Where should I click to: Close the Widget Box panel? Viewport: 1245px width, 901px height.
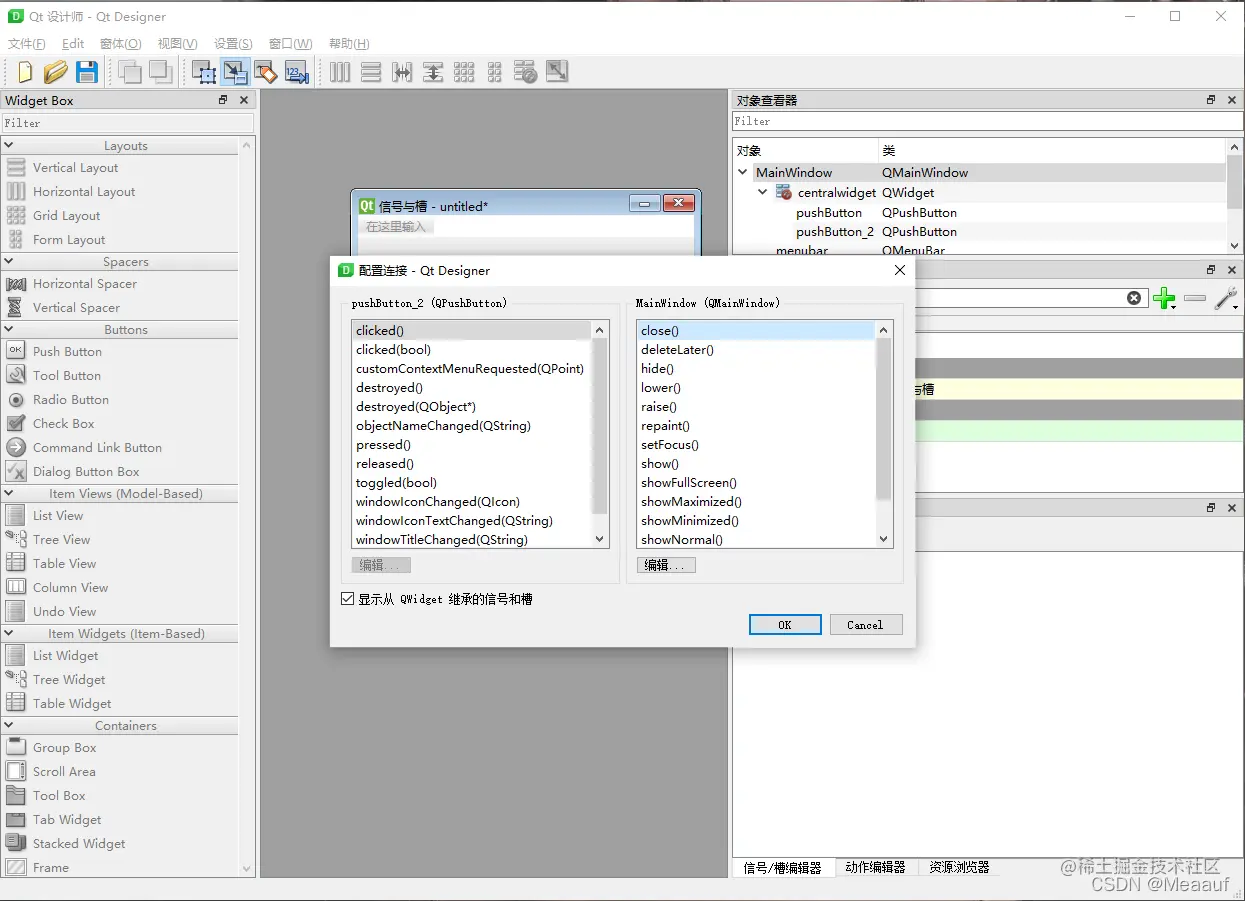[244, 100]
